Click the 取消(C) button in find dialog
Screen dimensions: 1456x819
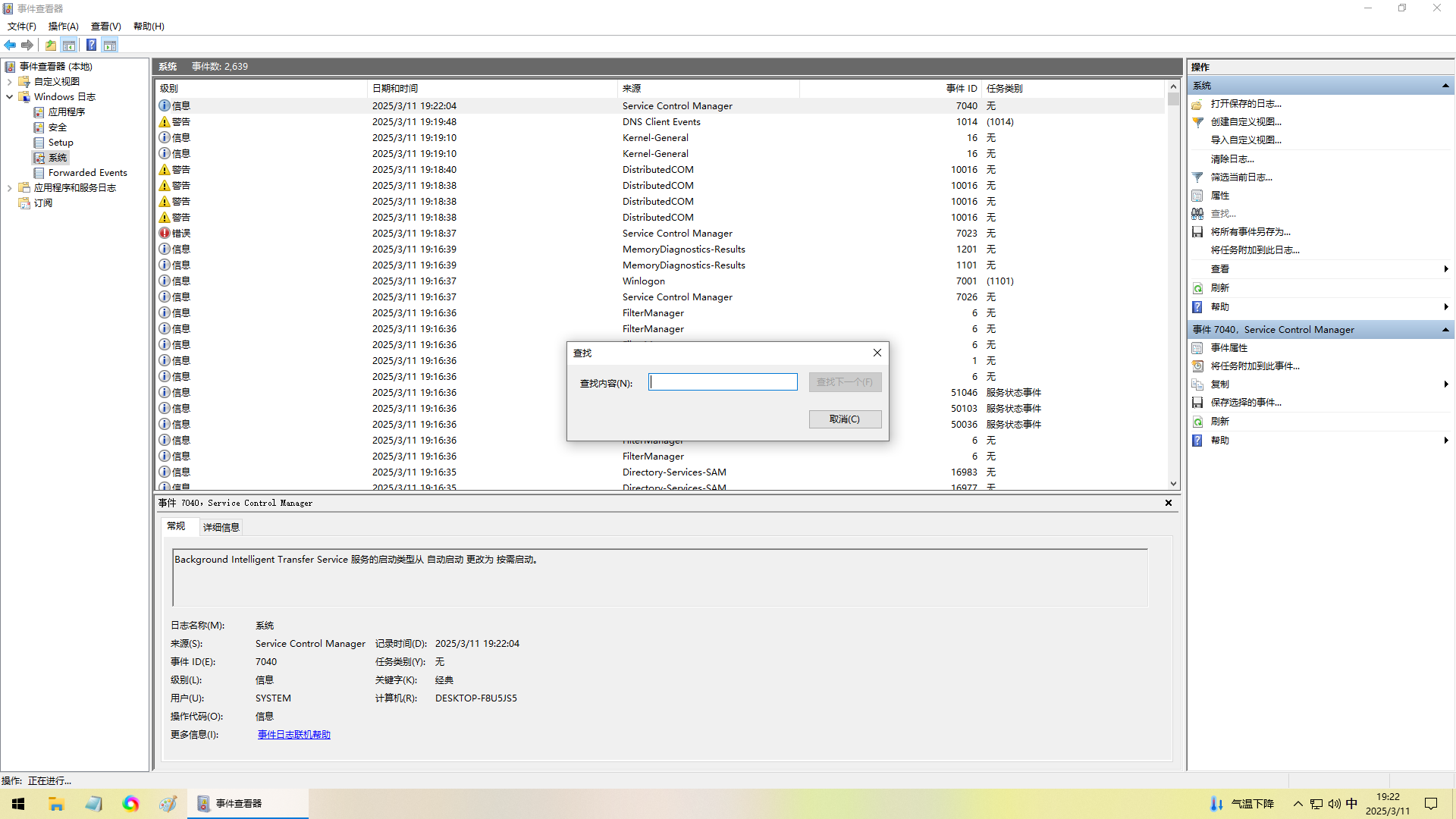844,419
